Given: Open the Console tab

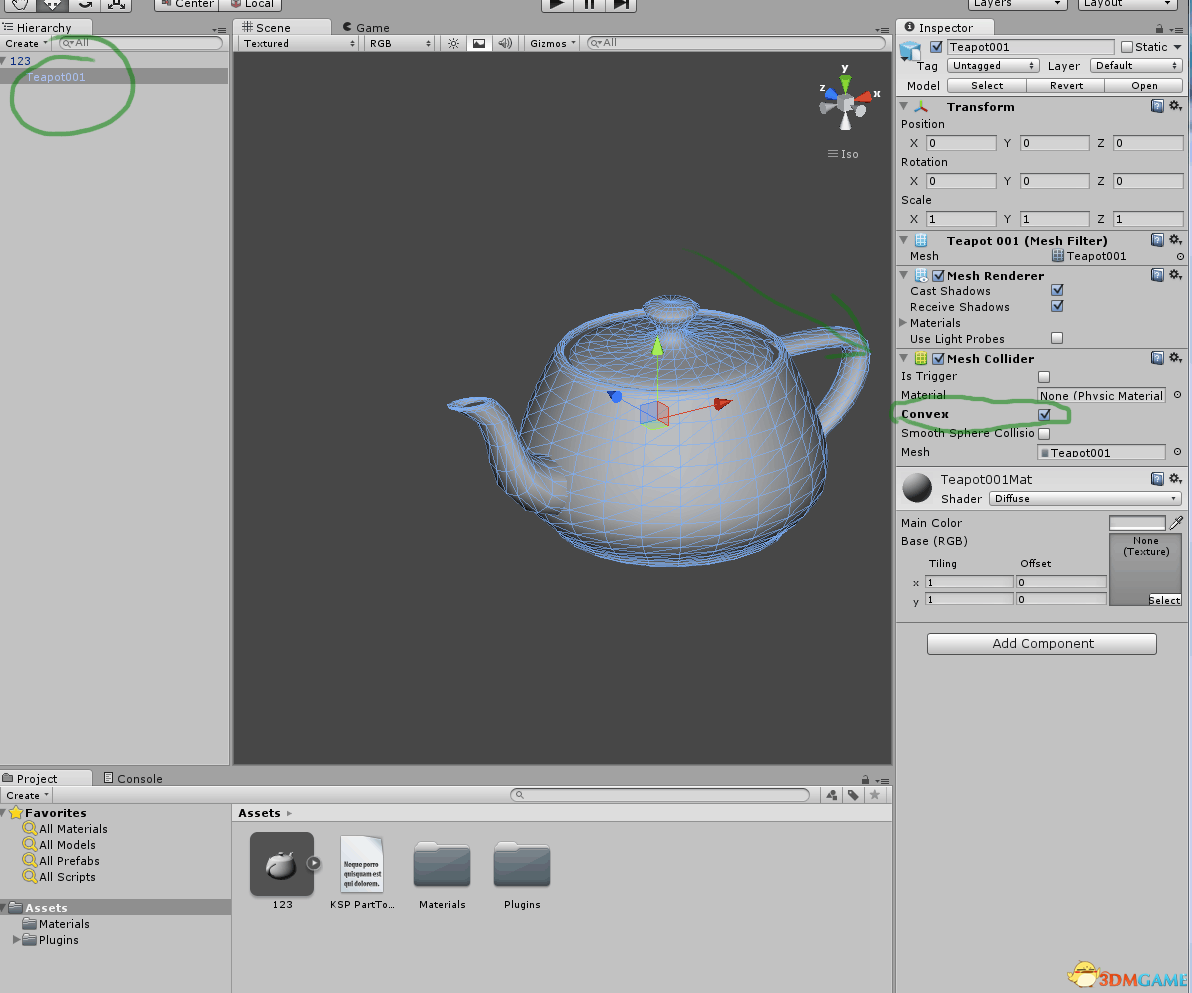Looking at the screenshot, I should [x=132, y=778].
